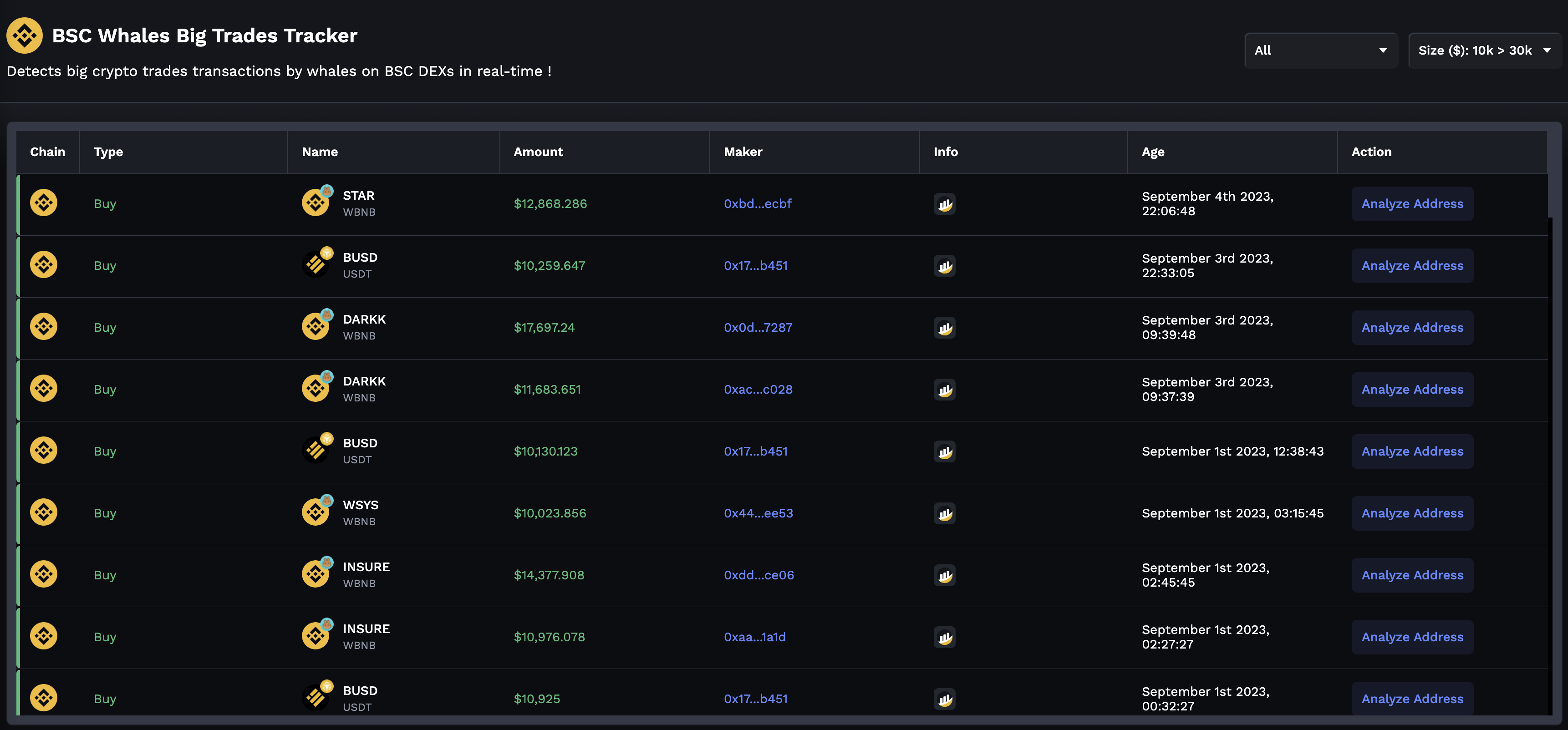Click the Age column header
The image size is (1568, 730).
click(x=1153, y=152)
